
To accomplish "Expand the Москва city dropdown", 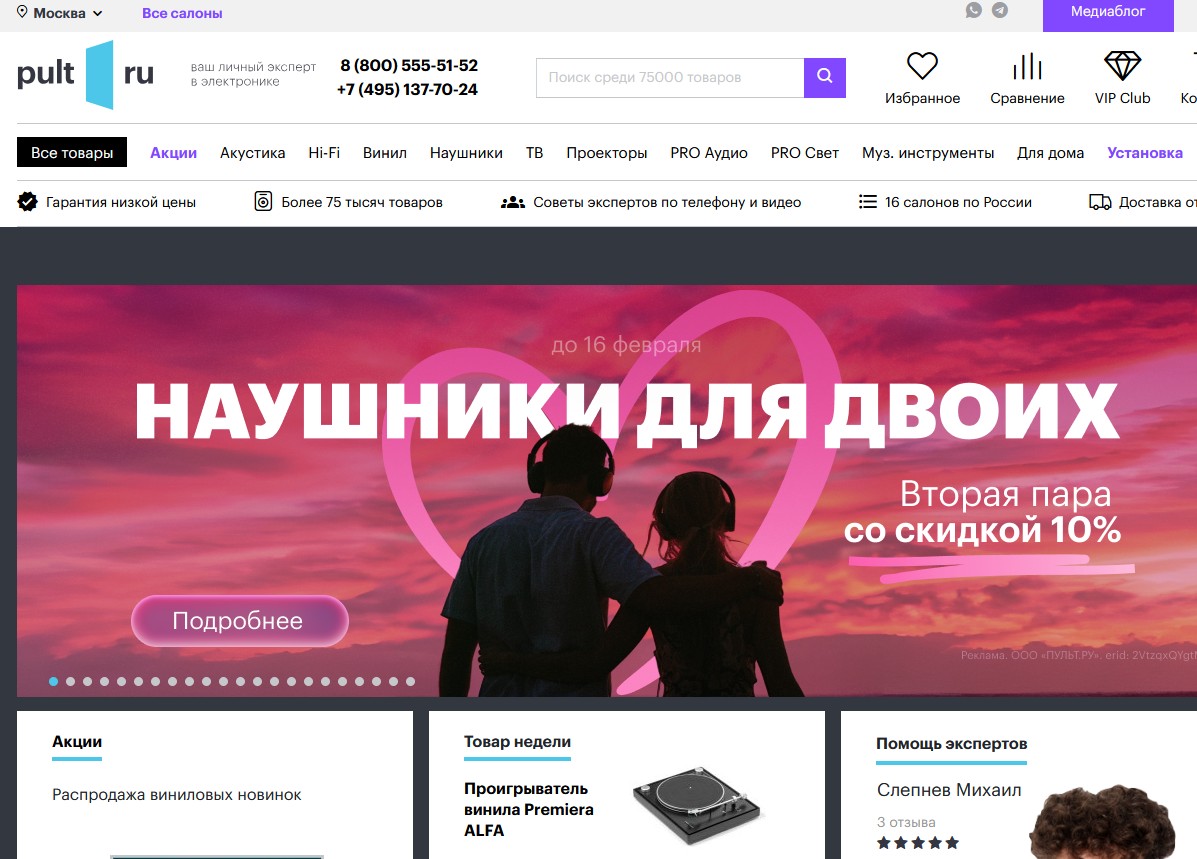I will click(x=60, y=13).
